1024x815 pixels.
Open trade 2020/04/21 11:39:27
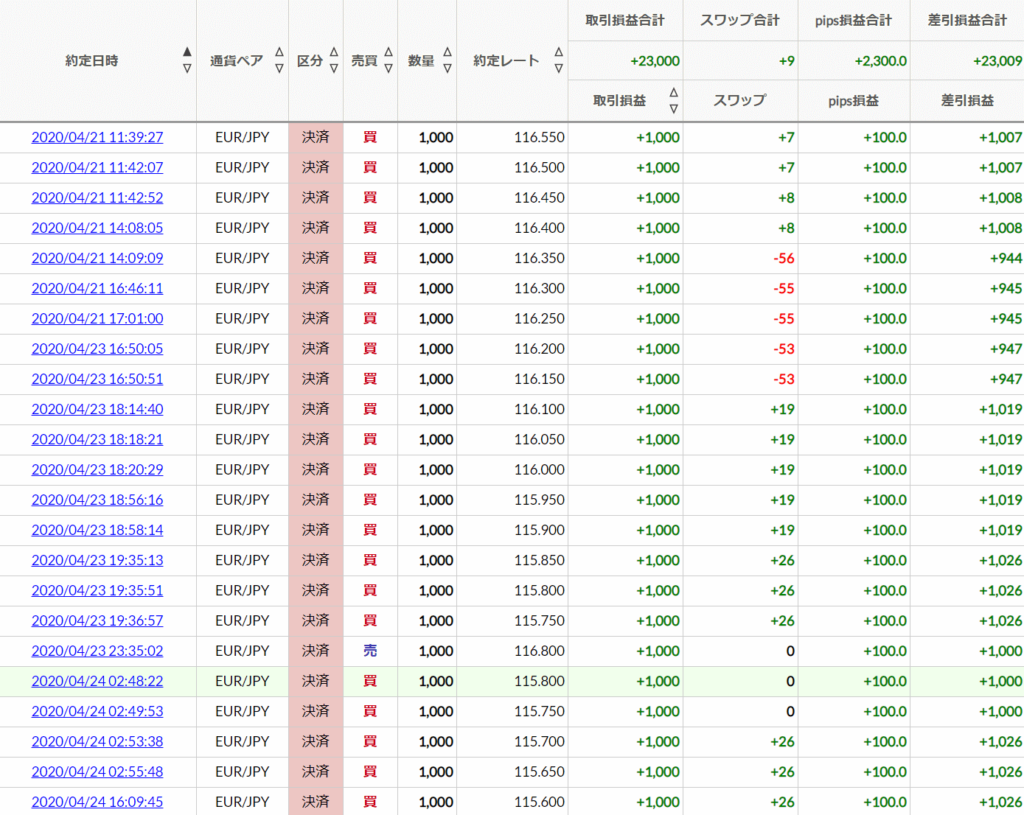pos(97,137)
